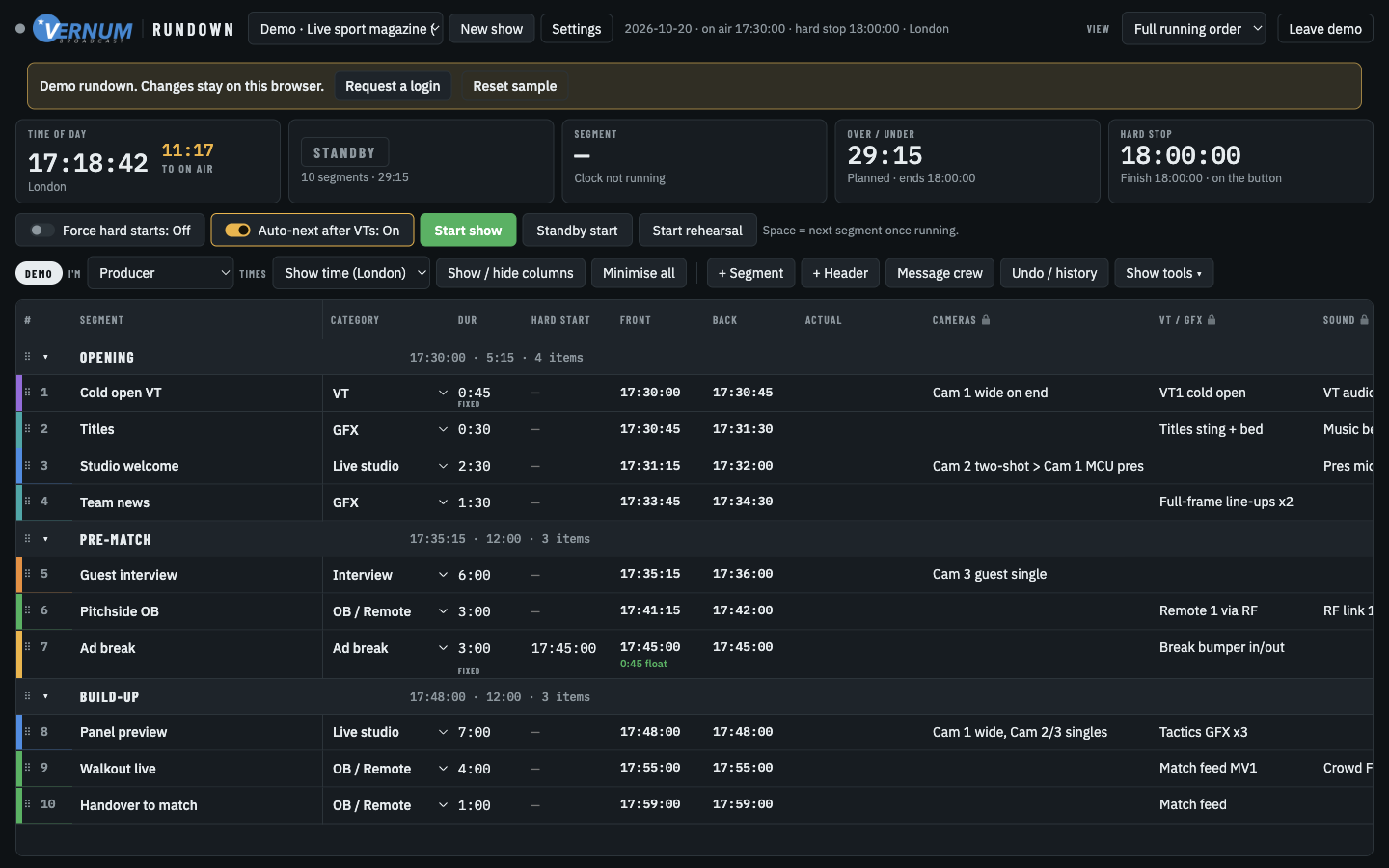The image size is (1389, 868).
Task: Collapse the OPENING section
Action: click(45, 357)
